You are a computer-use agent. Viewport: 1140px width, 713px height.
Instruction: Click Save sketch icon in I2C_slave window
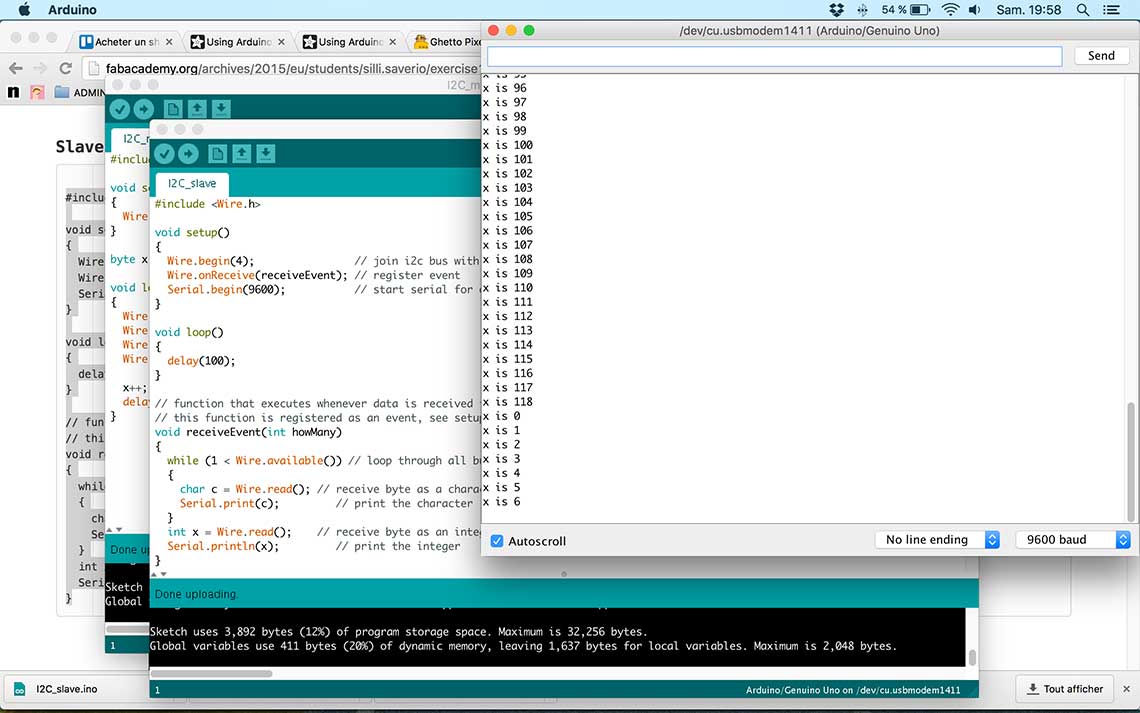[x=265, y=153]
